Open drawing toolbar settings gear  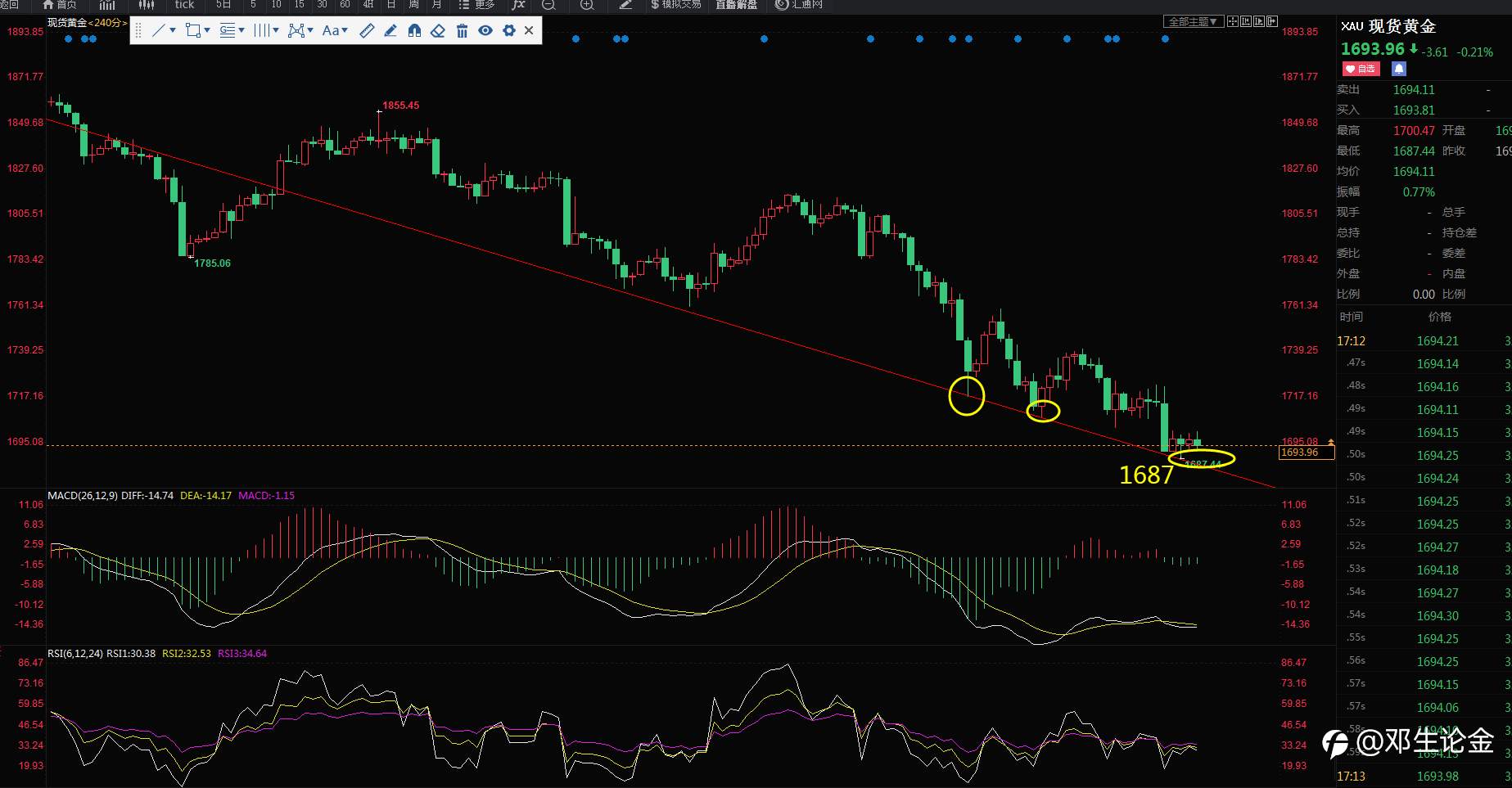[x=509, y=30]
